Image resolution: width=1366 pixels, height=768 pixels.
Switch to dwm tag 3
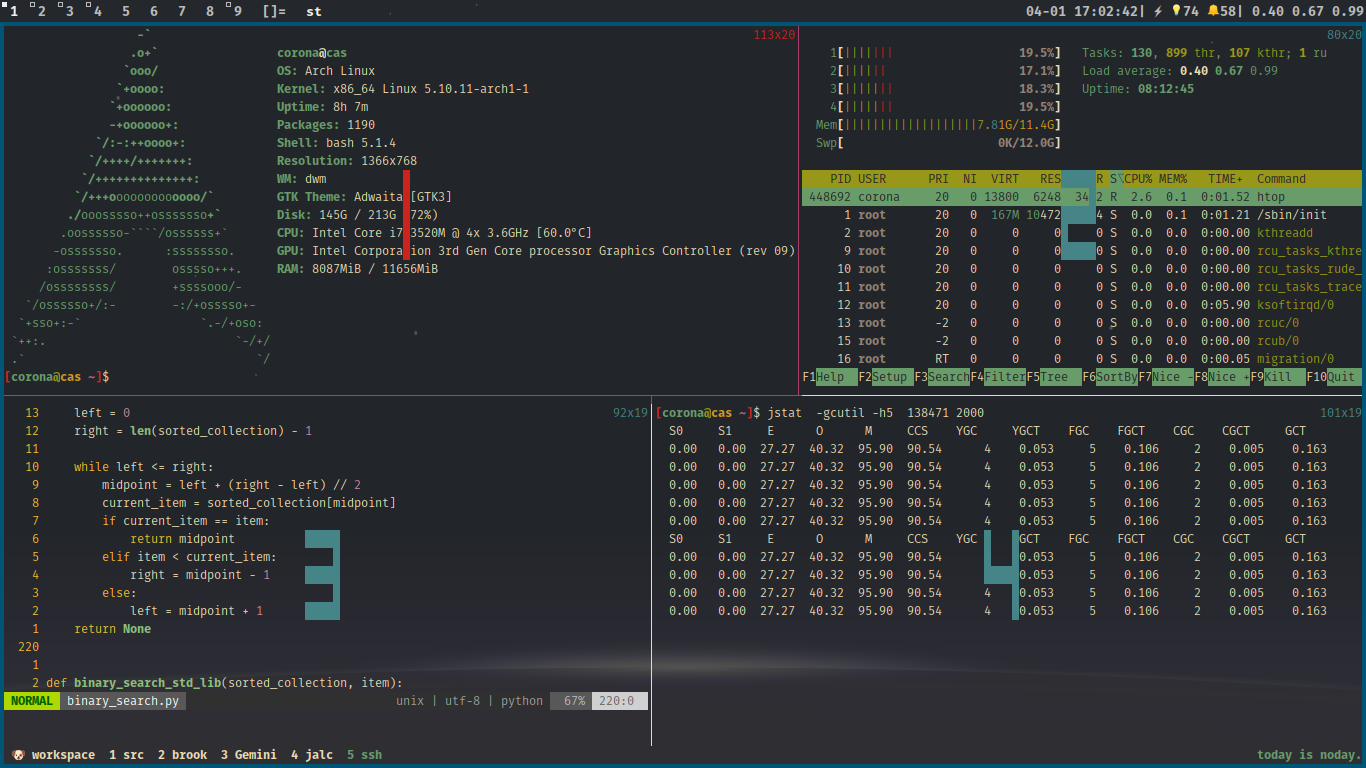69,11
